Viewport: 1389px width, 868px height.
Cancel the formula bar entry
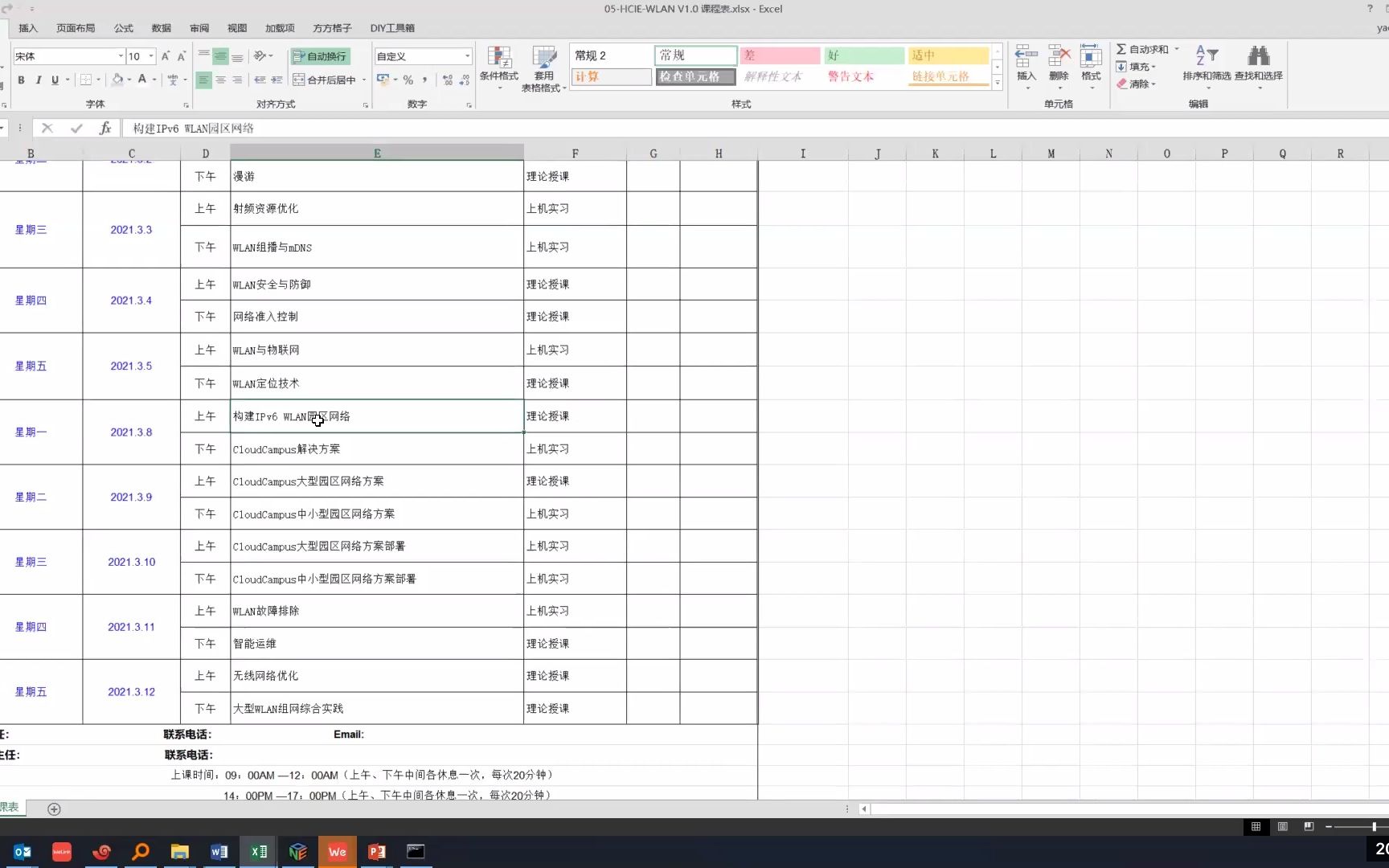(47, 128)
